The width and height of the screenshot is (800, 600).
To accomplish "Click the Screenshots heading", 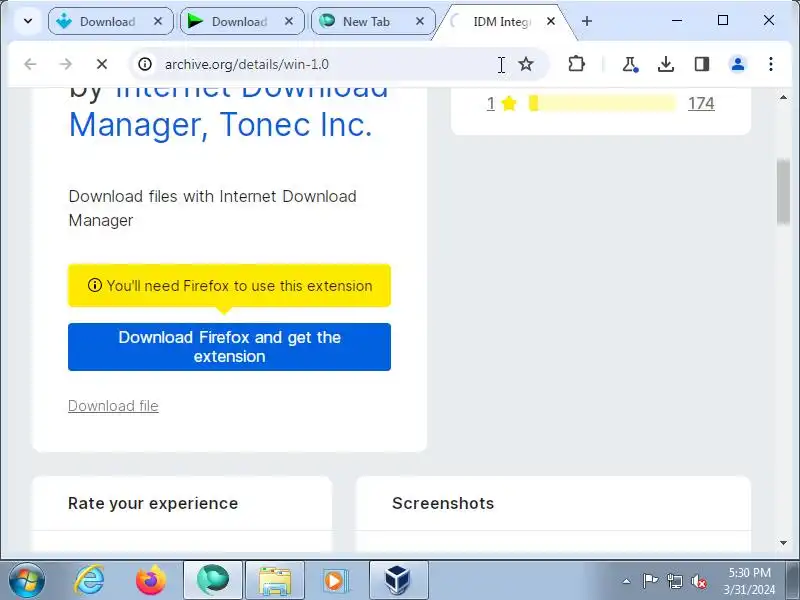I will coord(443,504).
